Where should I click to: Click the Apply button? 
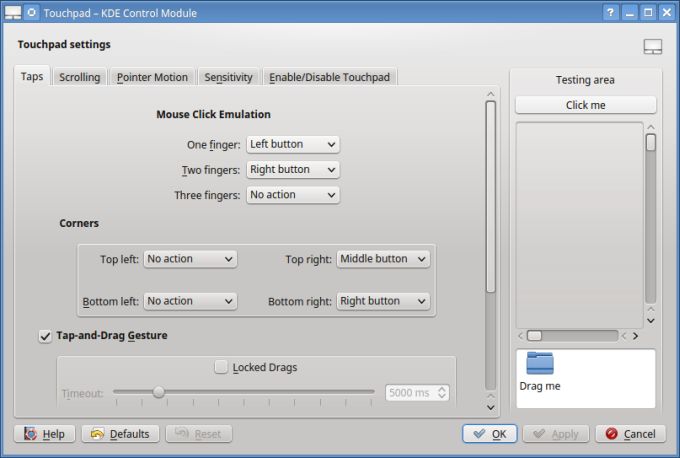pyautogui.click(x=556, y=434)
